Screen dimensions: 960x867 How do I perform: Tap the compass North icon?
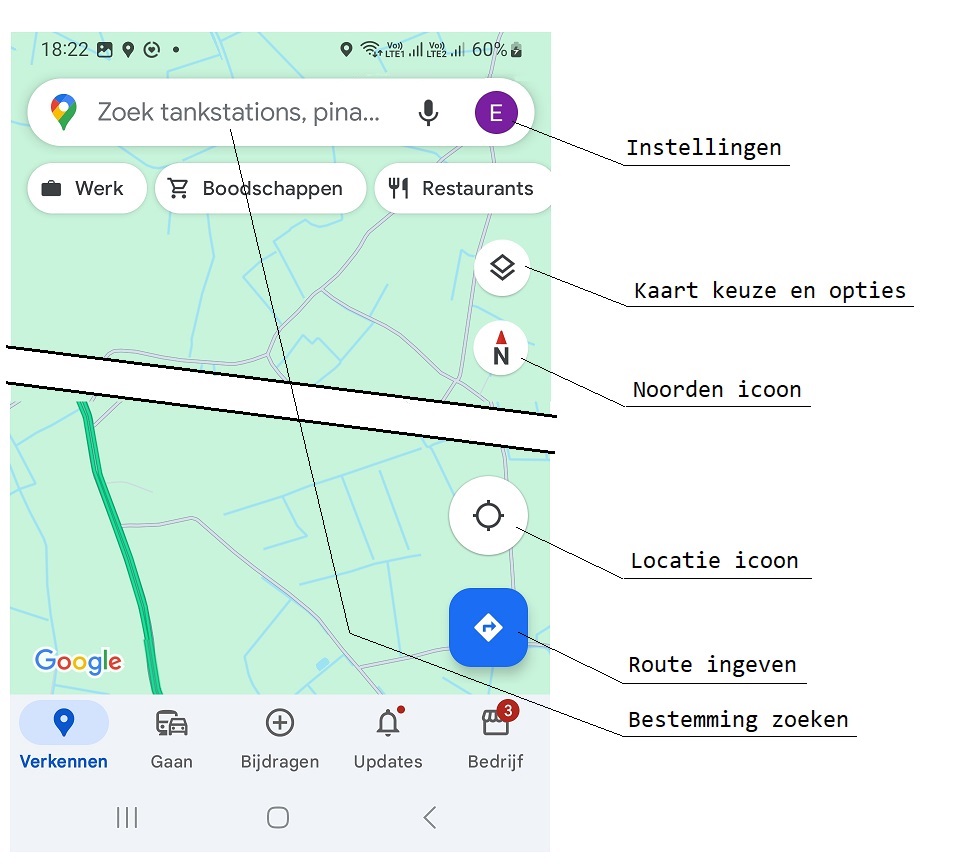(x=499, y=348)
